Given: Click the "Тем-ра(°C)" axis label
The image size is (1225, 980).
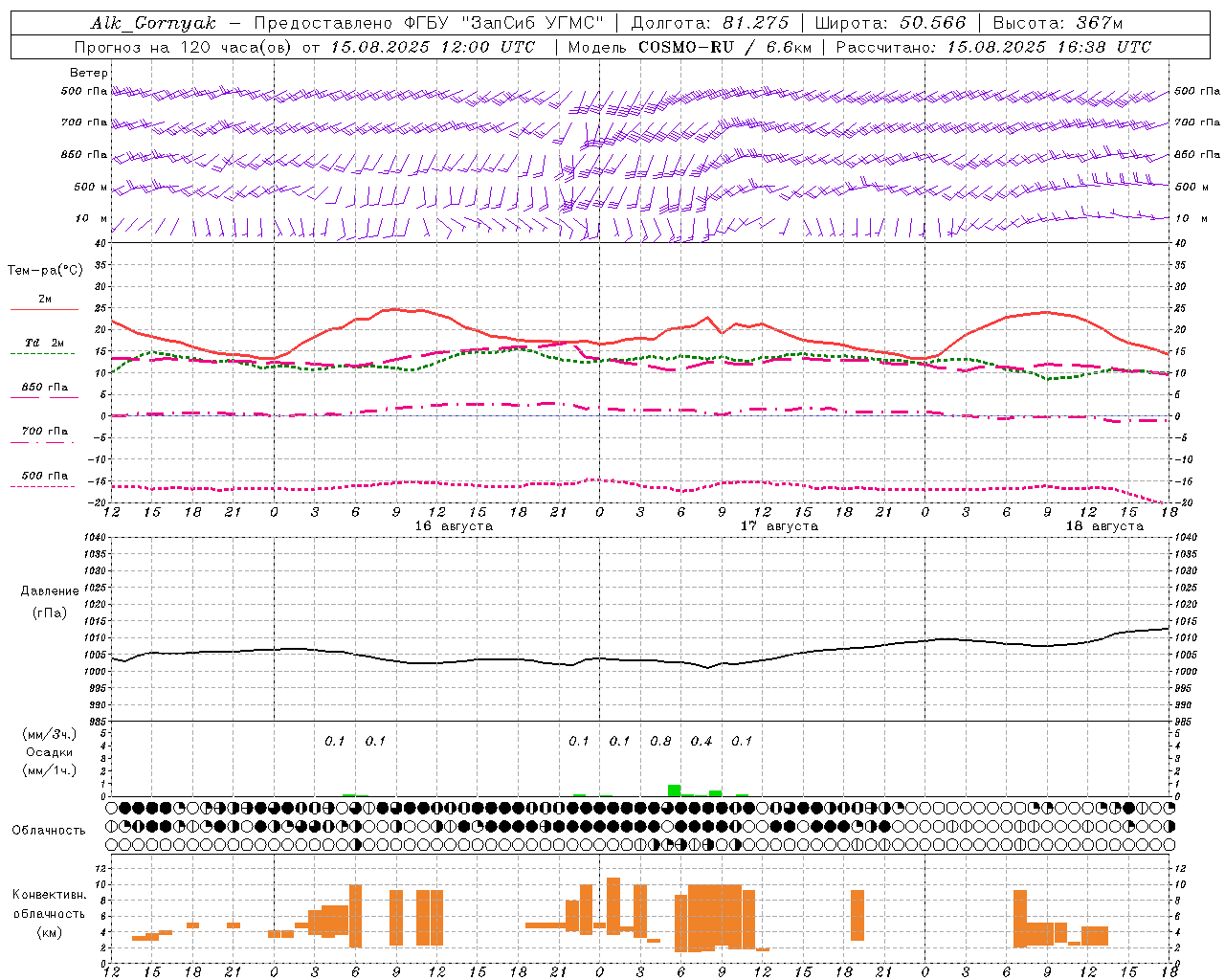Looking at the screenshot, I should 45,270.
